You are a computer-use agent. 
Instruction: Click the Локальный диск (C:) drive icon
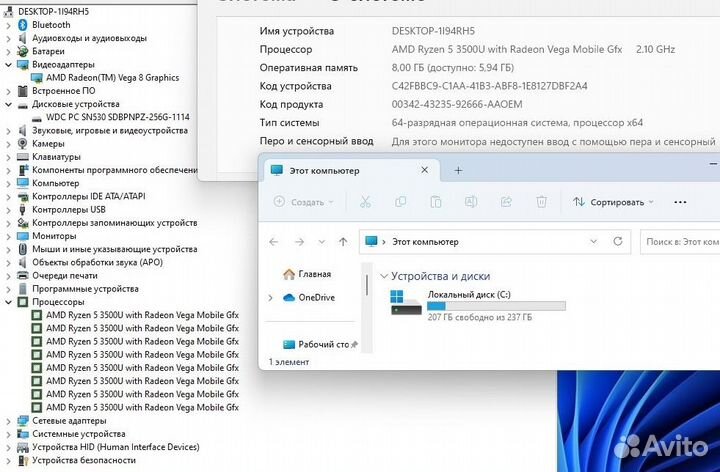pos(405,303)
